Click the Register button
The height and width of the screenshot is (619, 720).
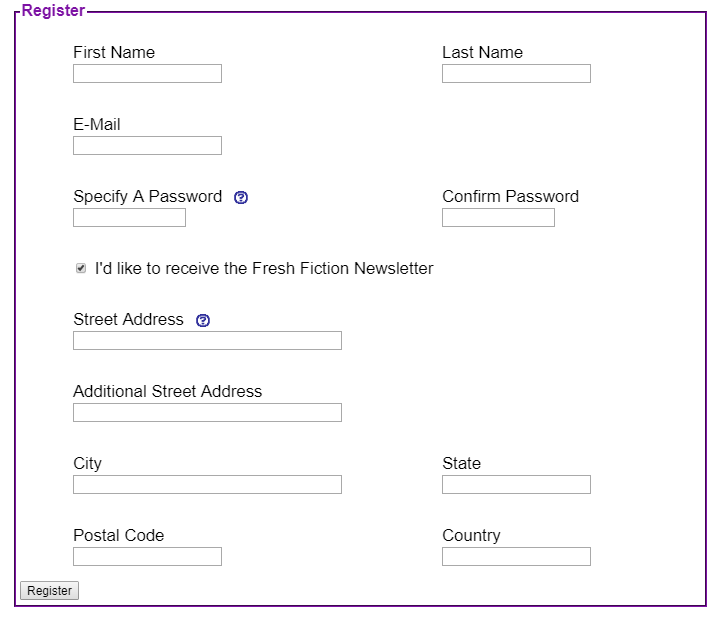point(49,591)
